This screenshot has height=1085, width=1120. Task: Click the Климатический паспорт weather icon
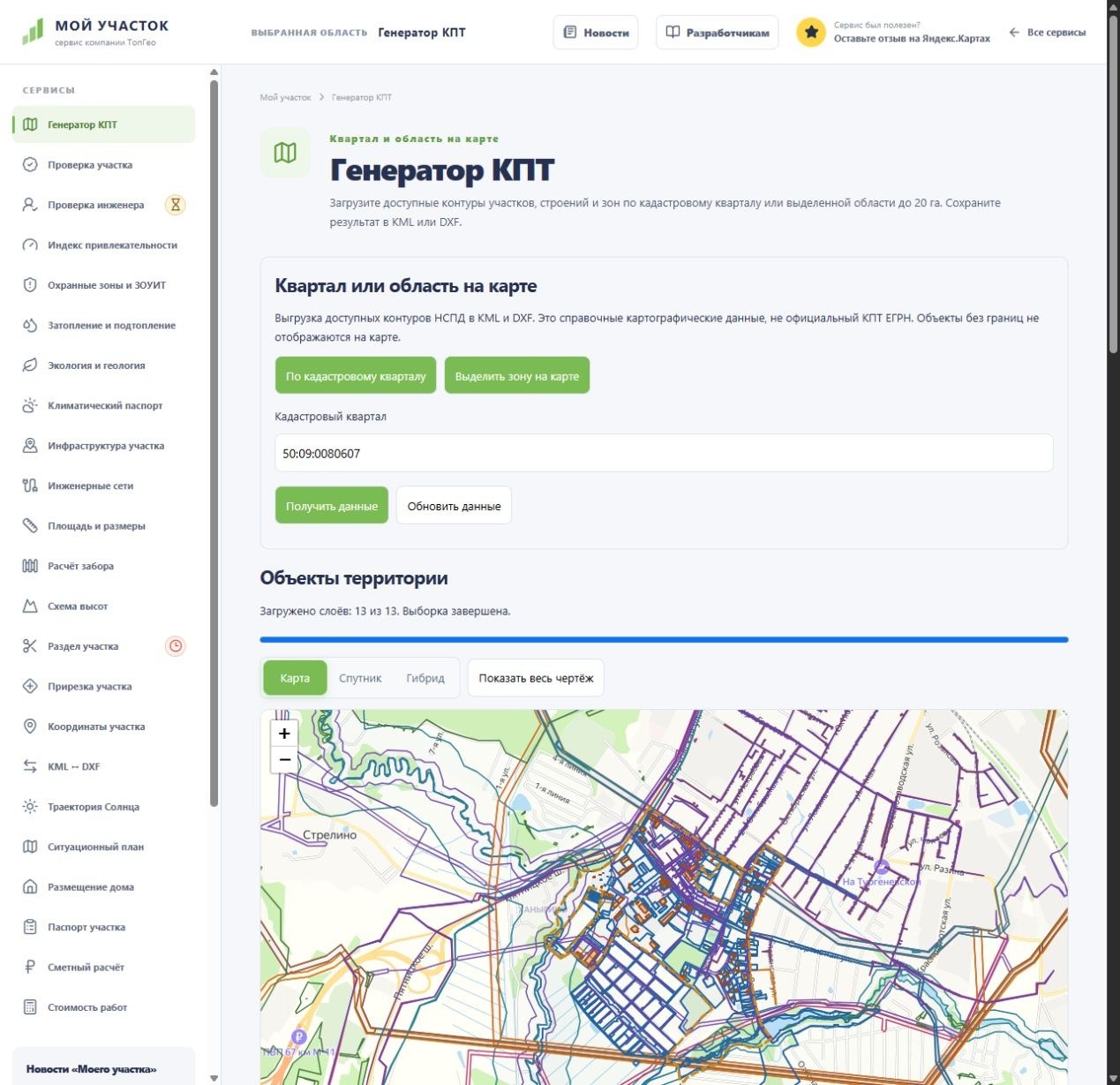click(x=30, y=405)
